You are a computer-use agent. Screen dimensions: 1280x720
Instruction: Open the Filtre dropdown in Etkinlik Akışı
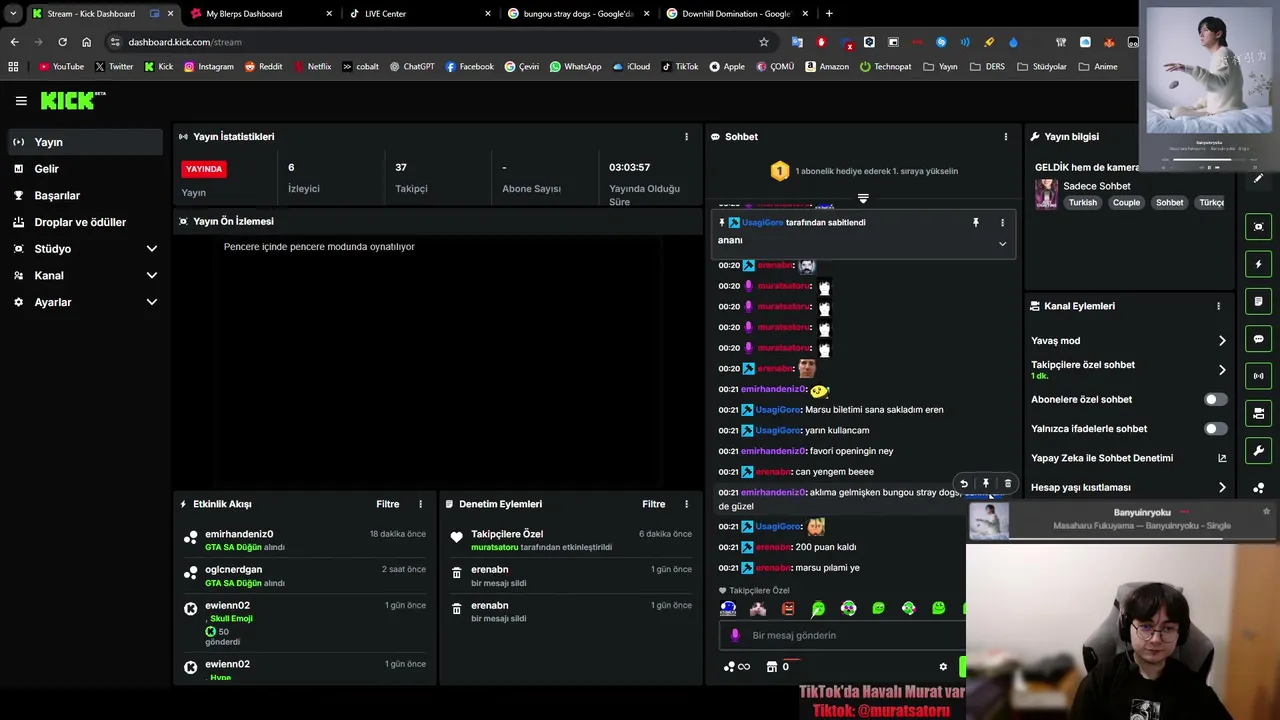pyautogui.click(x=388, y=504)
